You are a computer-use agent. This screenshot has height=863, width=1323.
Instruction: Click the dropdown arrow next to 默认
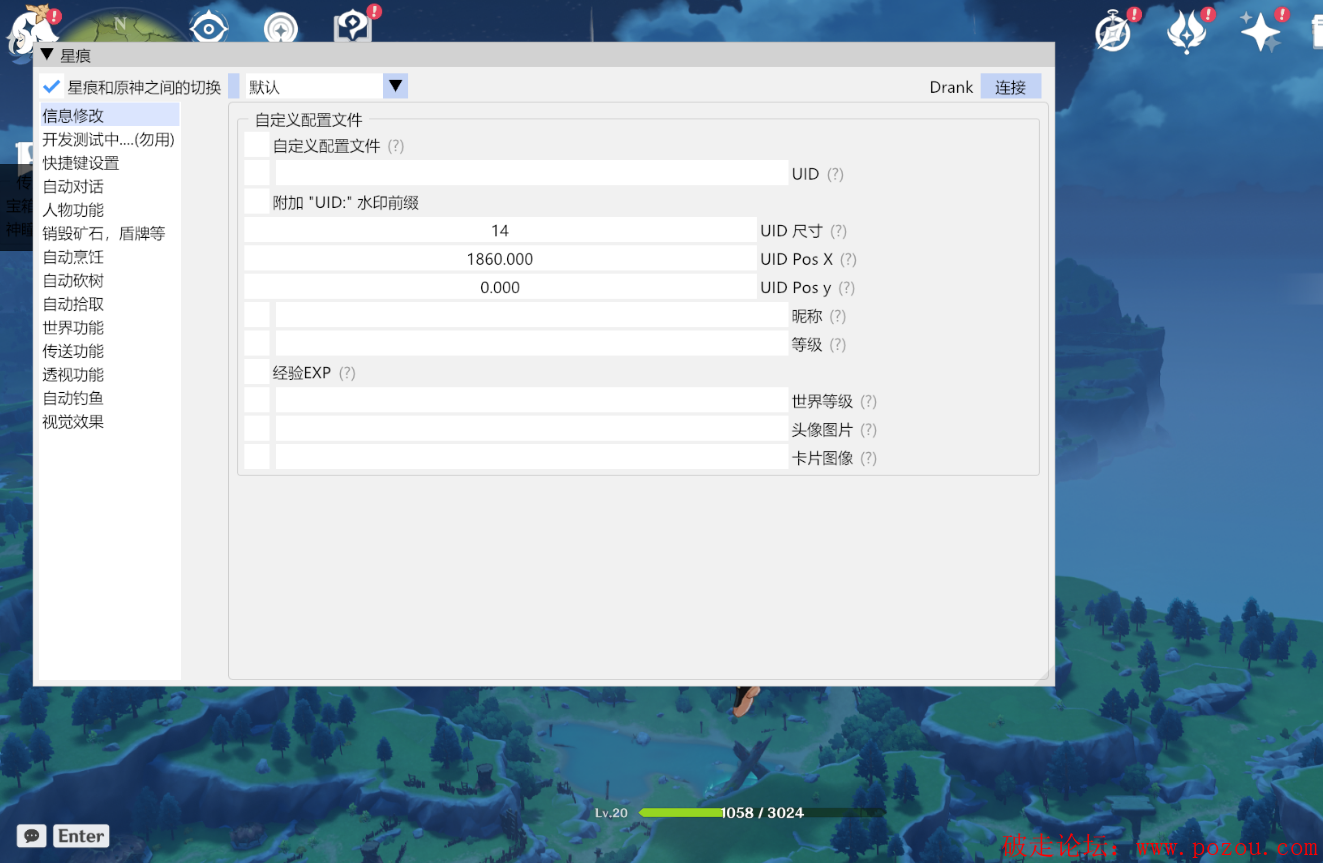[x=395, y=87]
